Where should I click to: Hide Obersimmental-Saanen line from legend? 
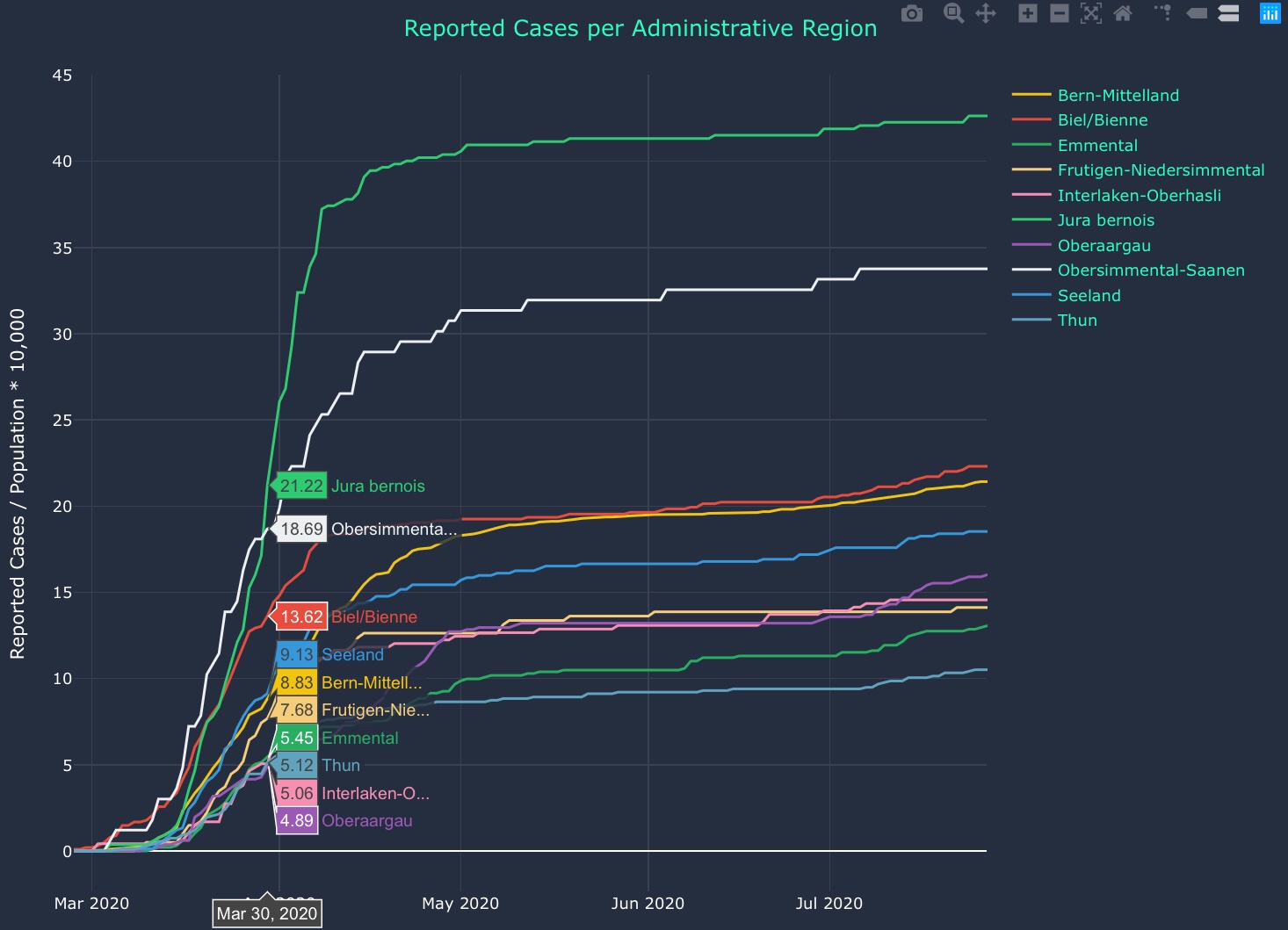(x=1150, y=270)
